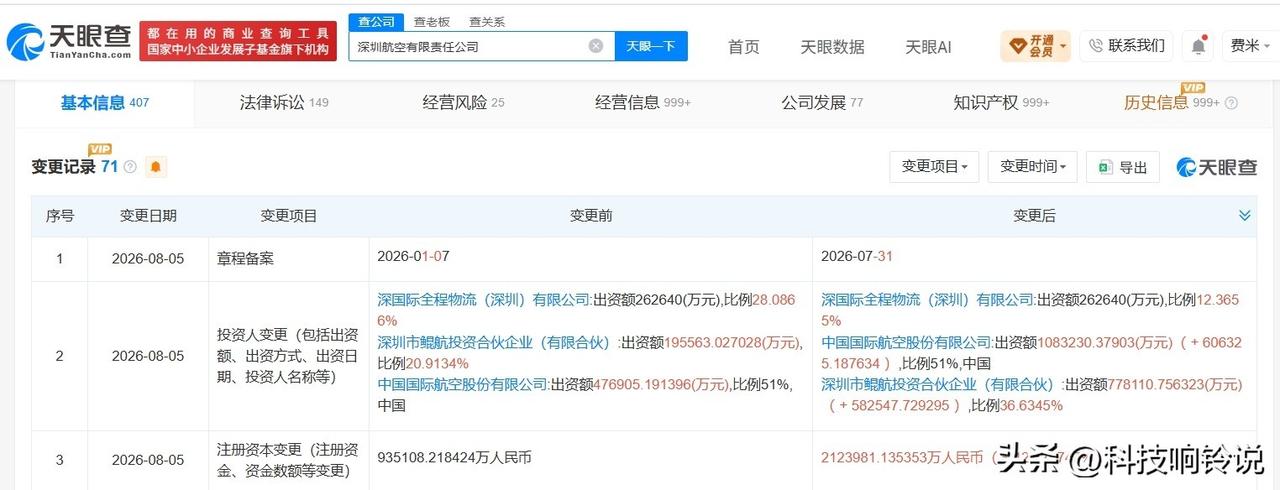Click the 变更后 column header
Image resolution: width=1280 pixels, height=490 pixels.
click(x=1034, y=216)
